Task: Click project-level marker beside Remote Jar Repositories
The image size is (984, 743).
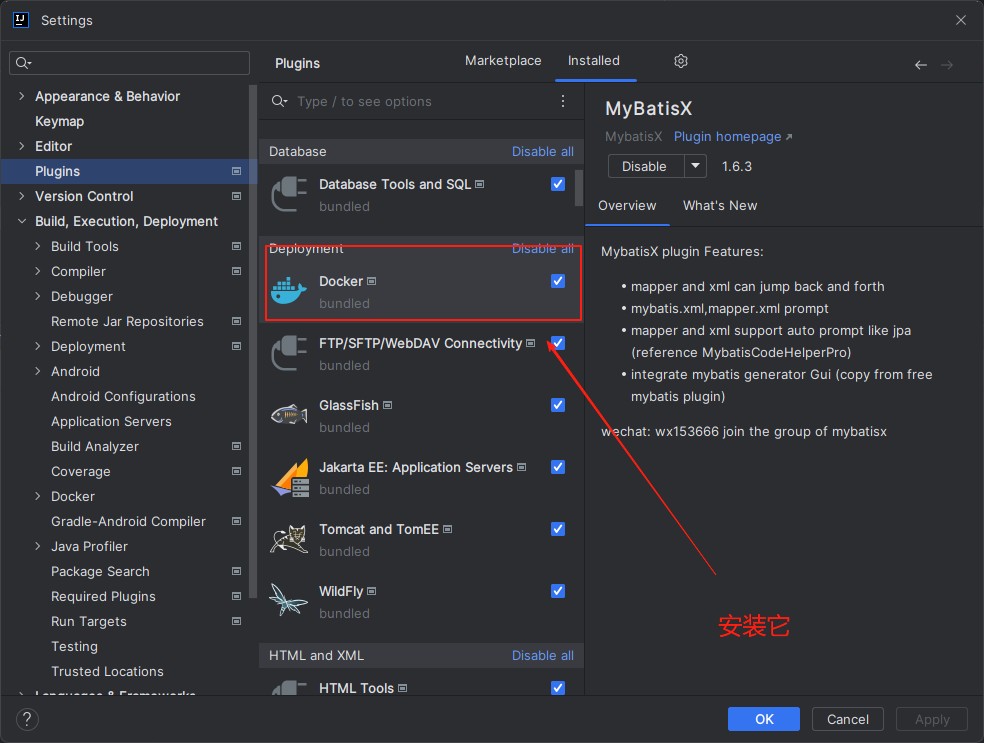Action: 237,321
